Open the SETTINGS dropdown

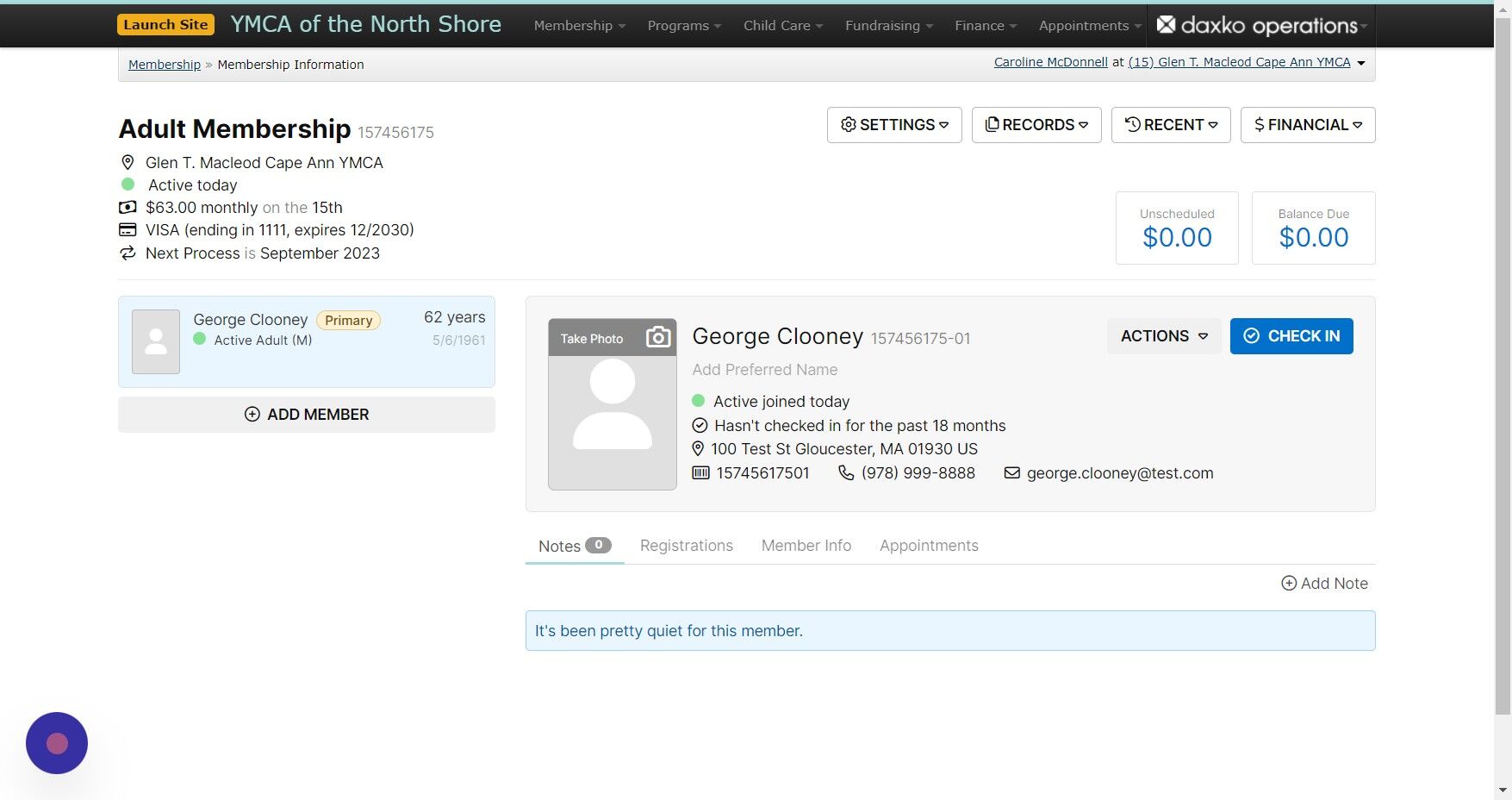click(894, 125)
